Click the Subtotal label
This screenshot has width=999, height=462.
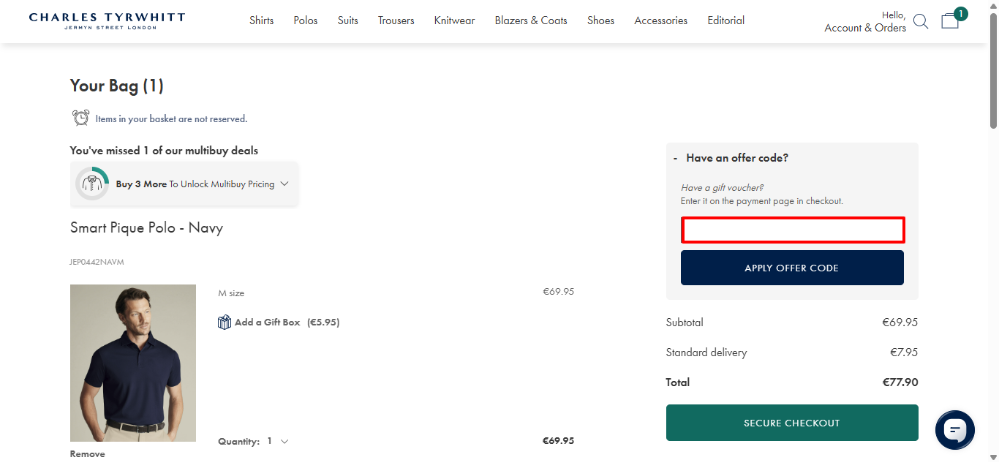click(684, 322)
